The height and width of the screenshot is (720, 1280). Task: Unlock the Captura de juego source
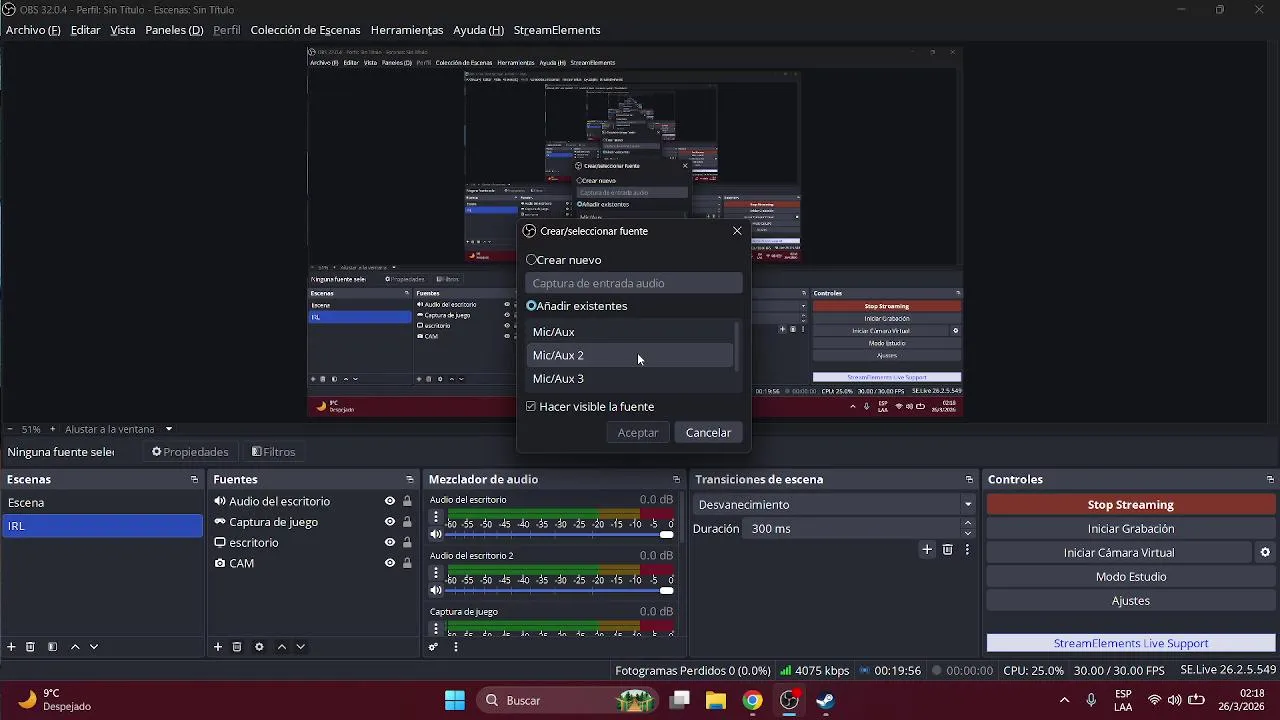407,522
